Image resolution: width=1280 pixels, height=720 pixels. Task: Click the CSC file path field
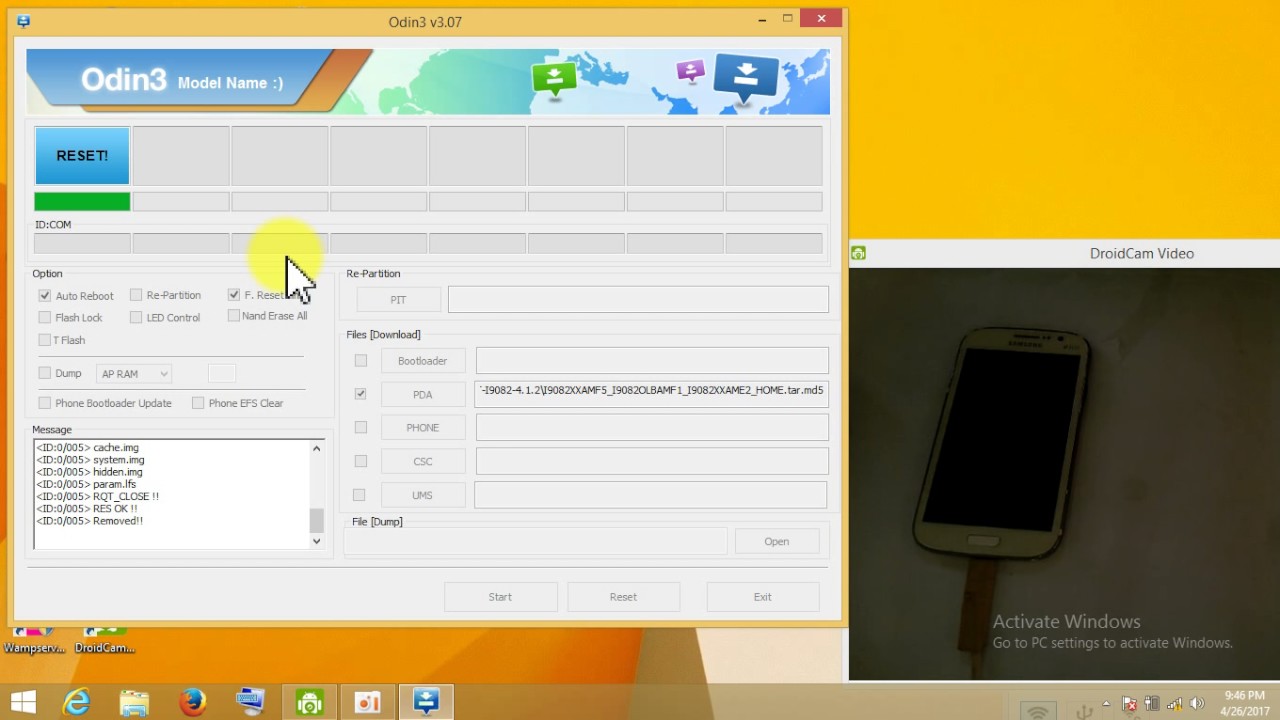[651, 461]
